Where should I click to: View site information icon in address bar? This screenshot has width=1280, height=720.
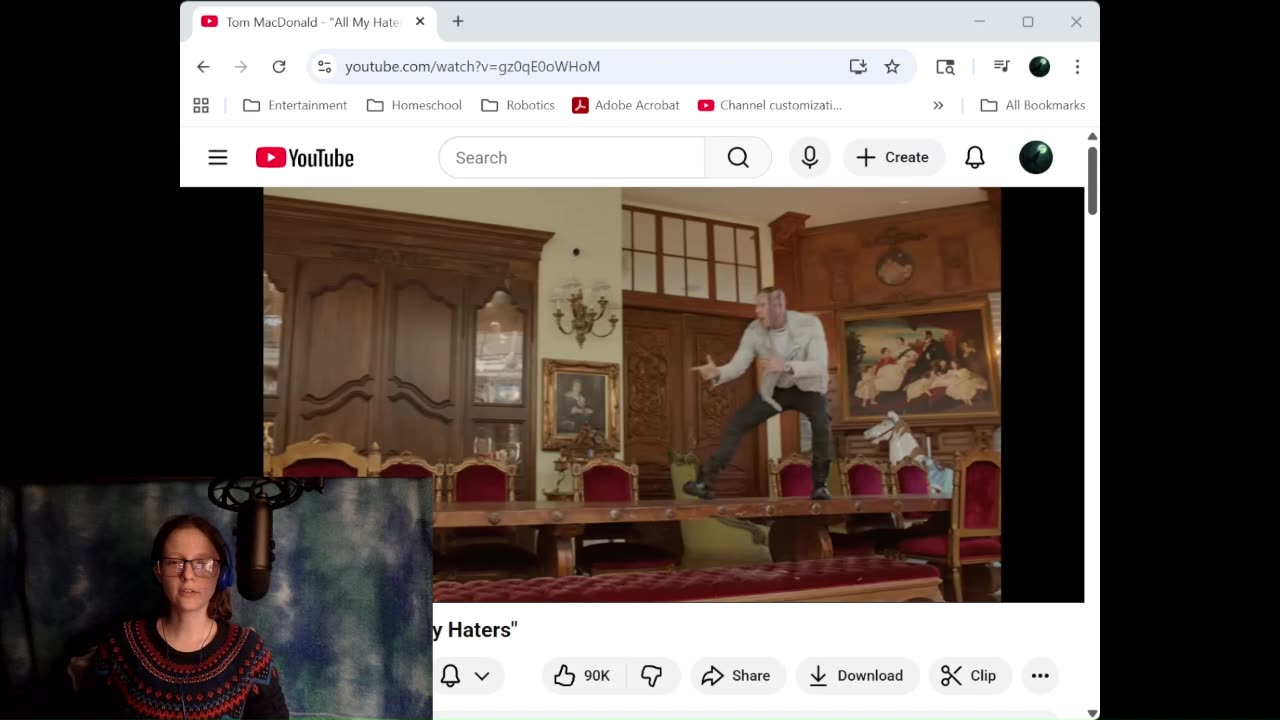coord(324,67)
